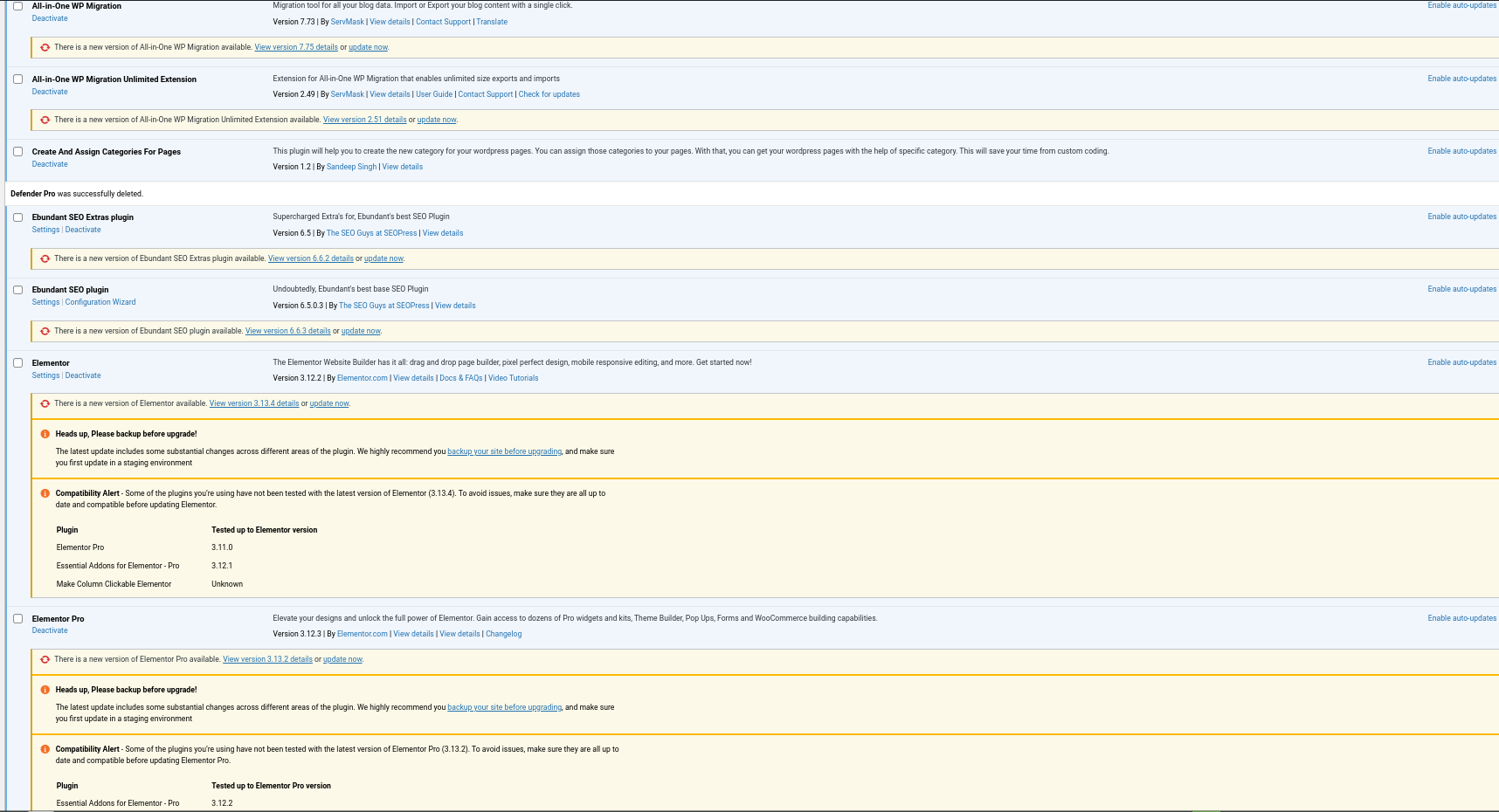Tick the Elementor Pro plugin checkbox
Screen dimensions: 1499x812
[17, 619]
